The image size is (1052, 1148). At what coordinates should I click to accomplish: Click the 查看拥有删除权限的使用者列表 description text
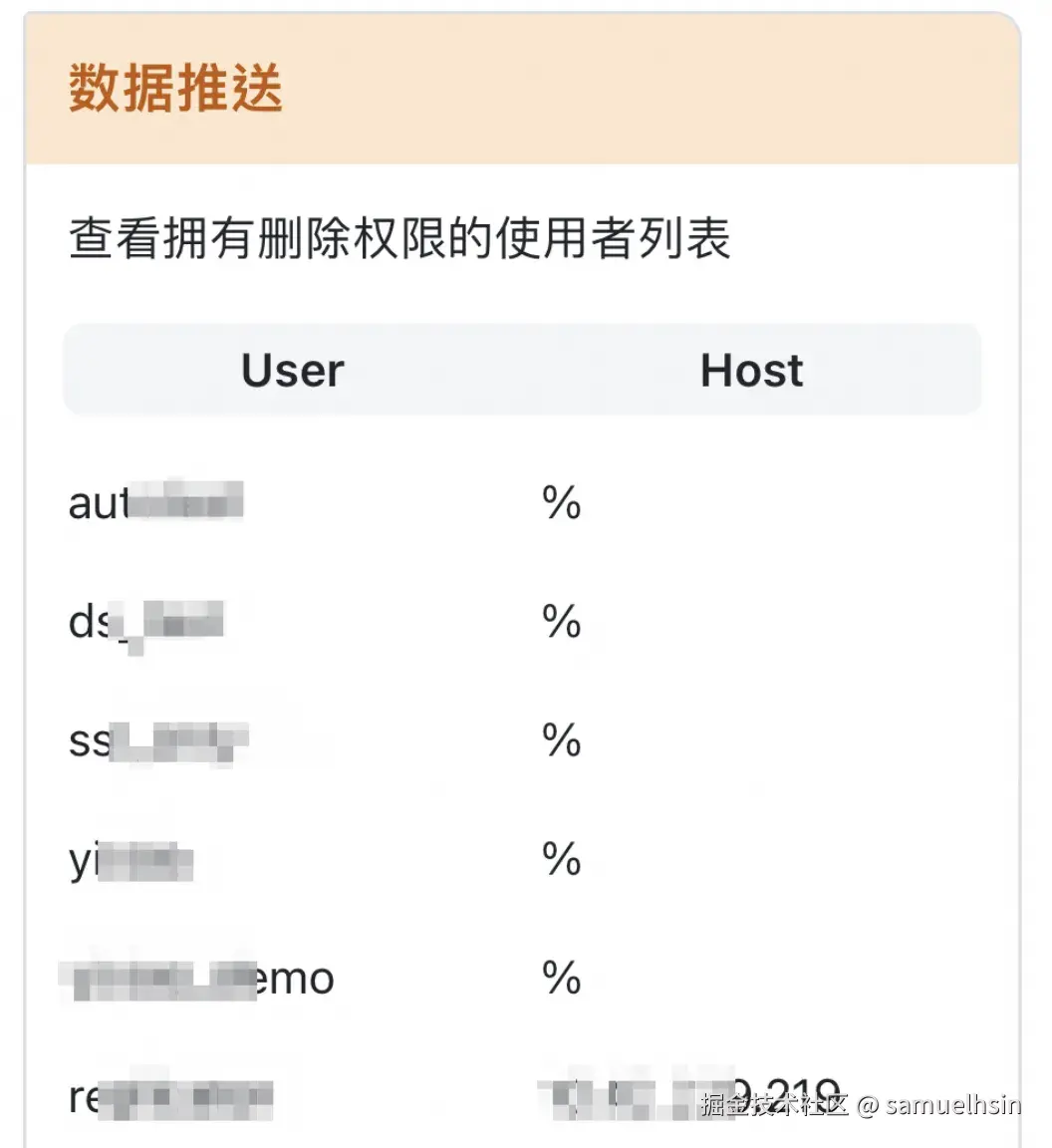pos(399,239)
